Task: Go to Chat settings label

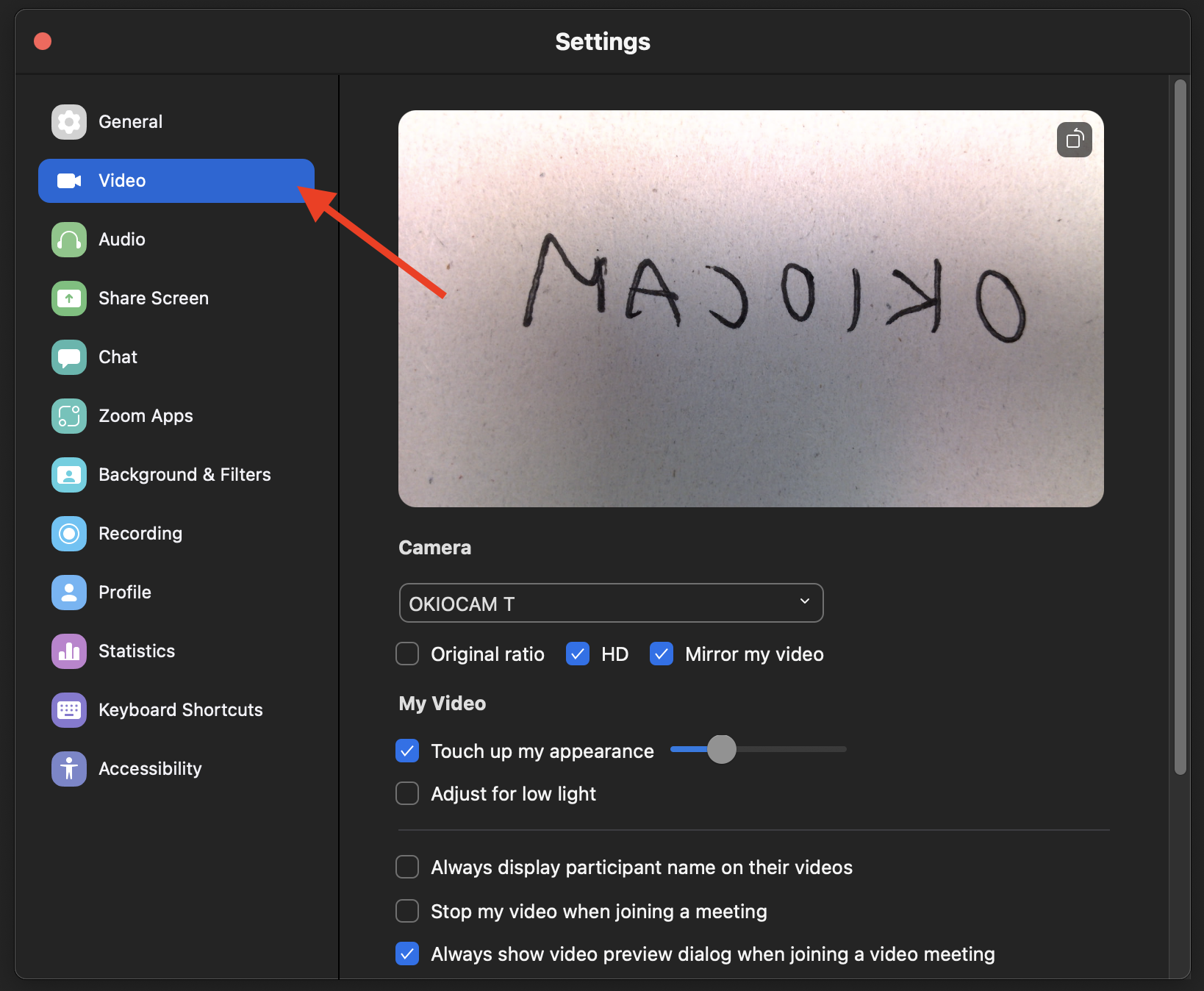Action: pos(118,357)
